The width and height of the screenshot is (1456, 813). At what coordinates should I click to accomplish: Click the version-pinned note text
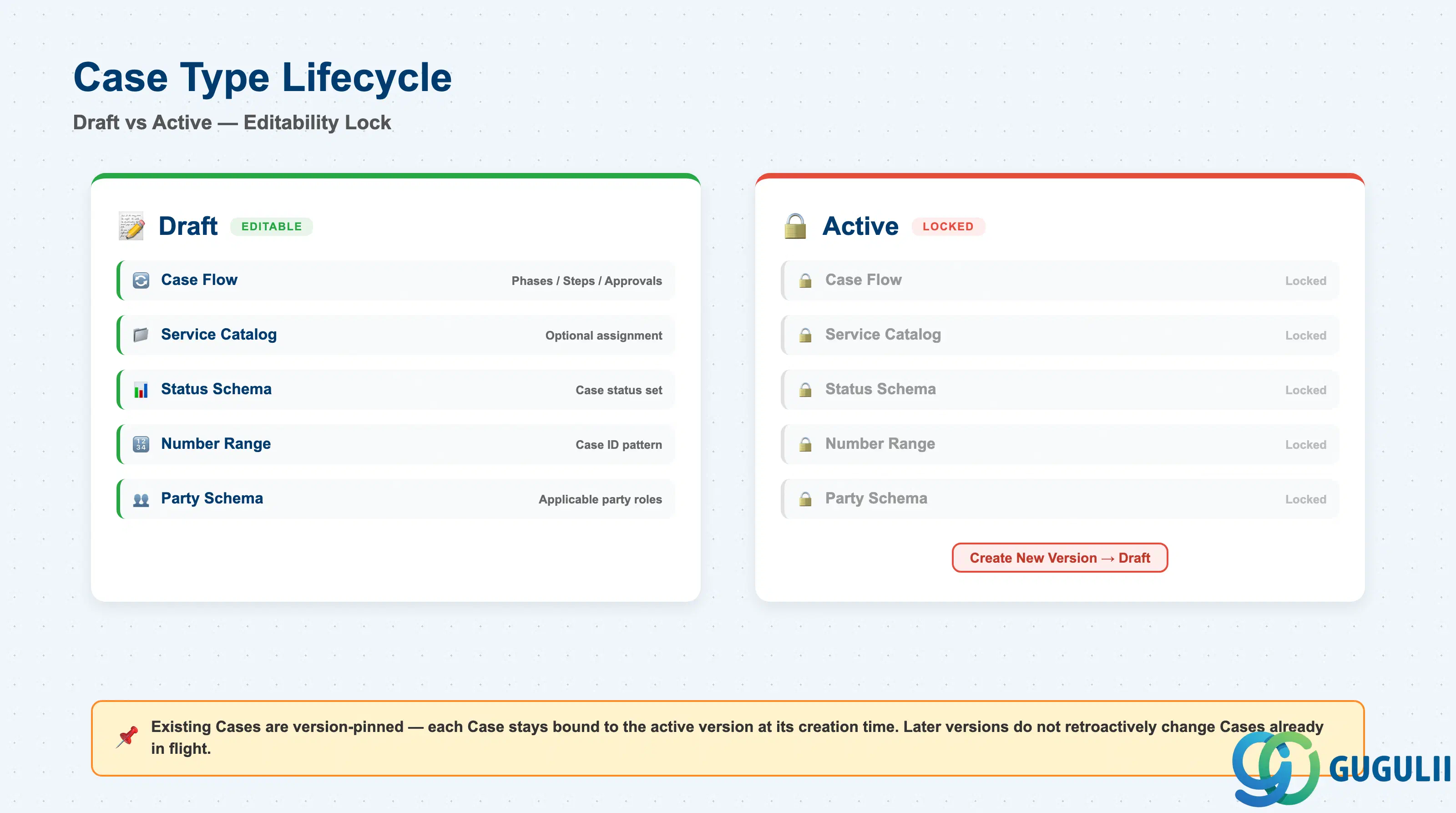737,737
